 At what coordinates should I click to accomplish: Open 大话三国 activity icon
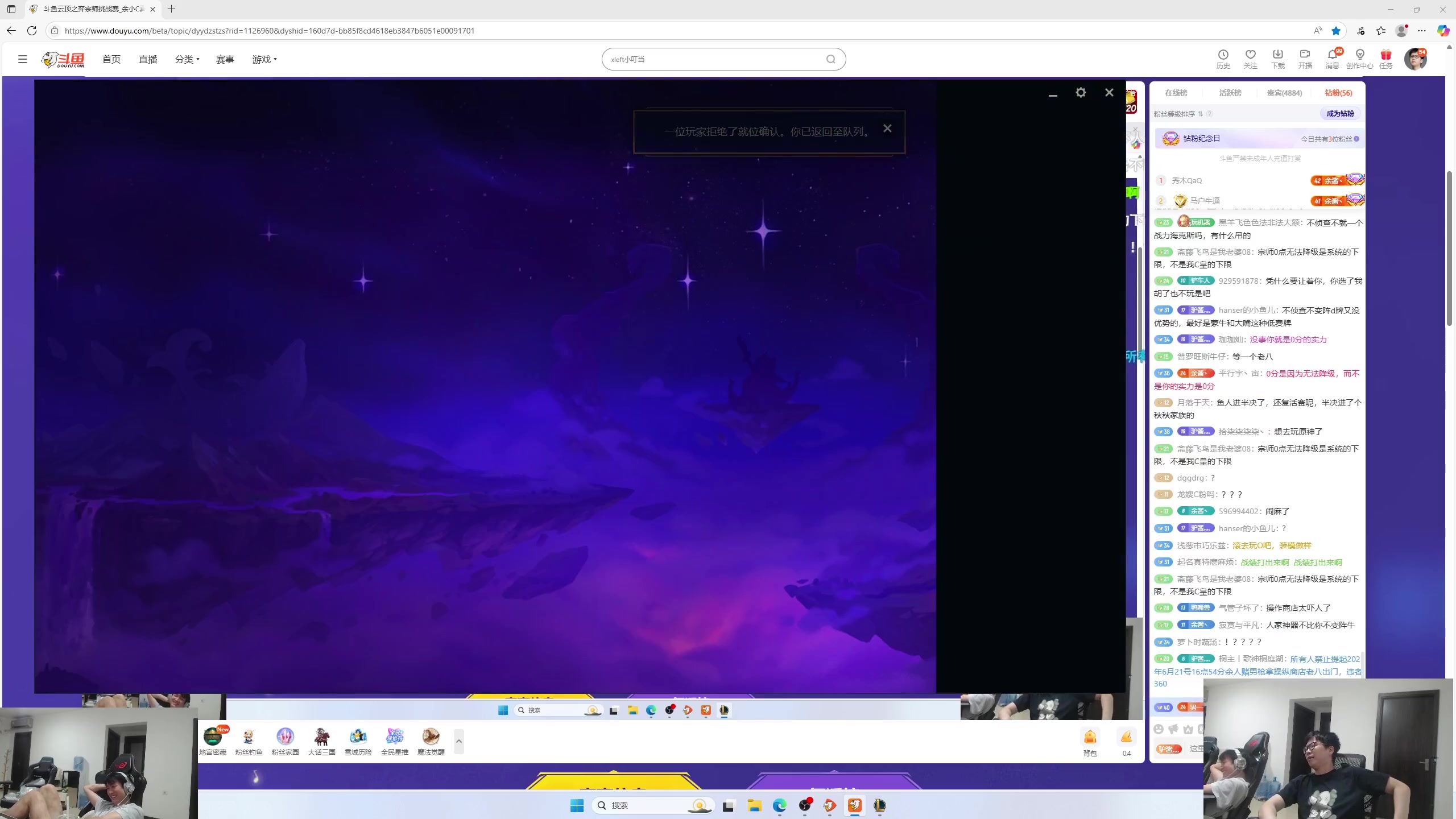coord(321,741)
